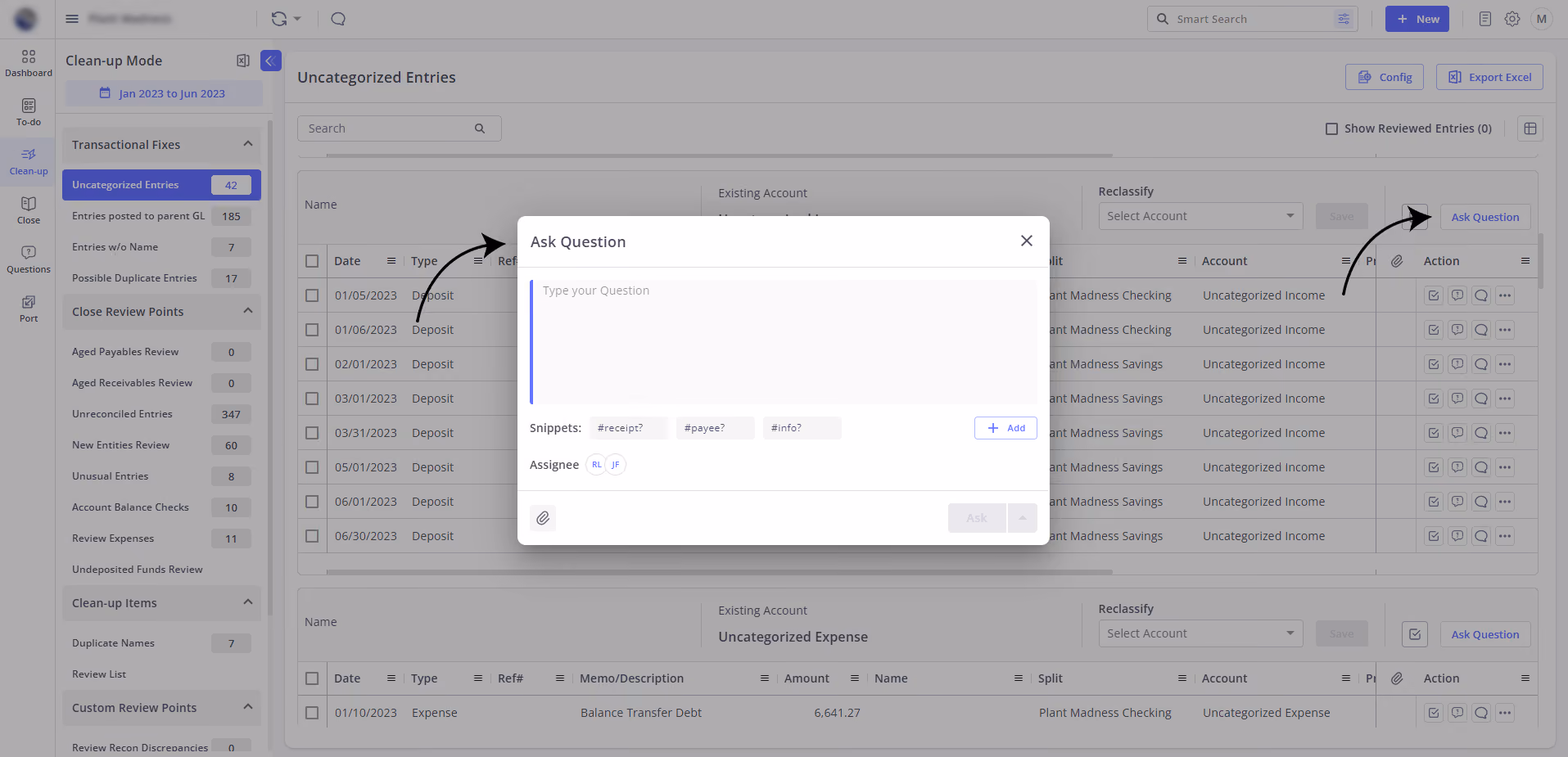Click the attachment paperclip in Ask Question dialog
1568x757 pixels.
pos(543,518)
